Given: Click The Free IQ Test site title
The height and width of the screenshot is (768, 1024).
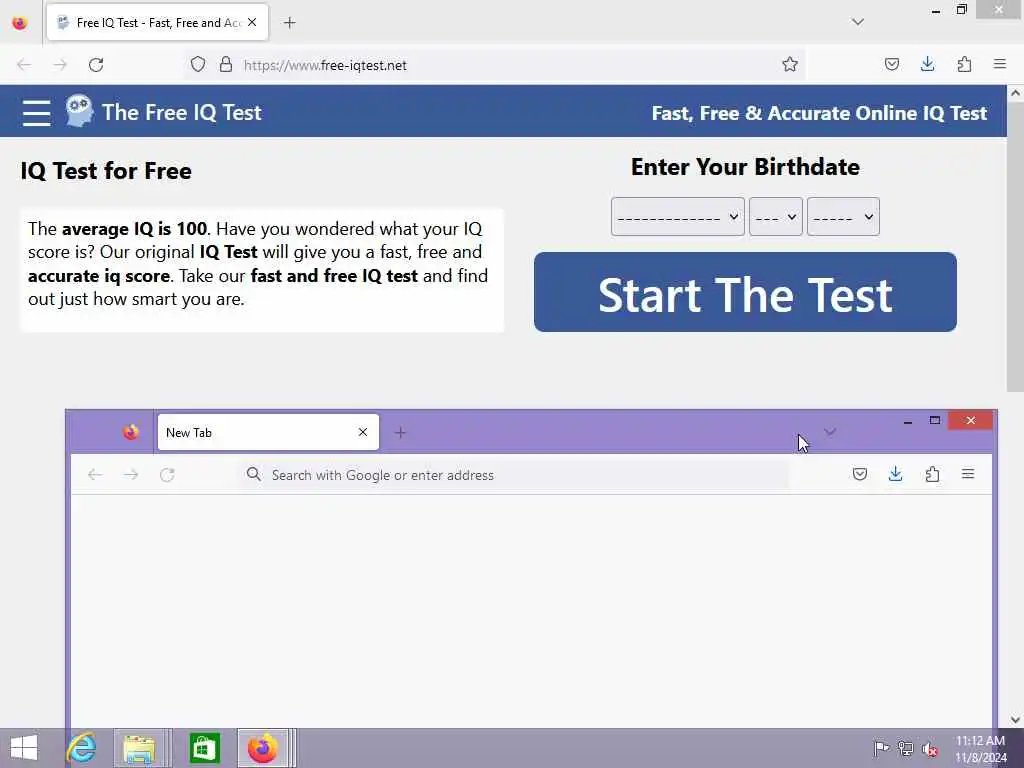Looking at the screenshot, I should point(182,112).
